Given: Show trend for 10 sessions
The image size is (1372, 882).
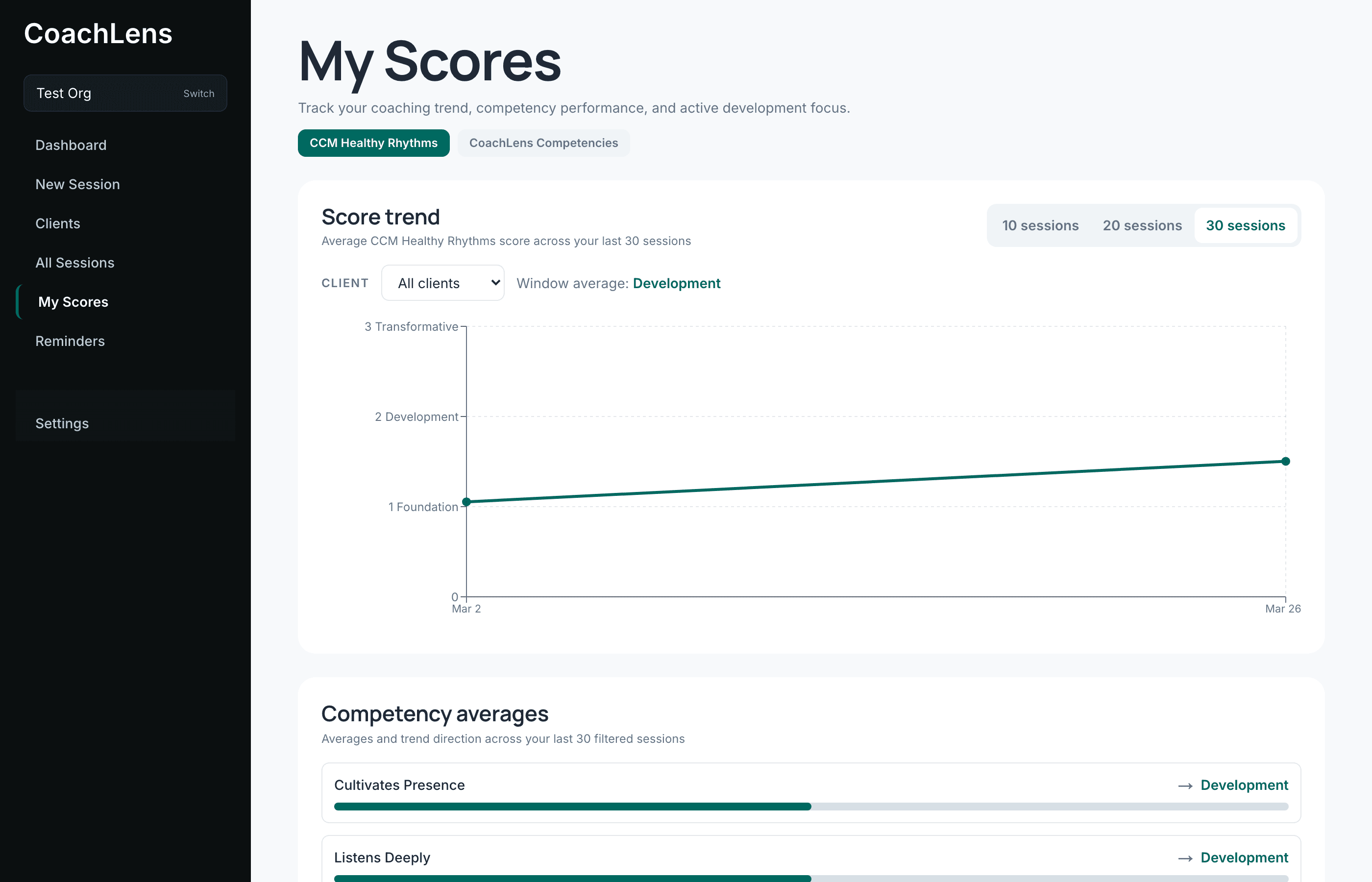Looking at the screenshot, I should 1040,226.
